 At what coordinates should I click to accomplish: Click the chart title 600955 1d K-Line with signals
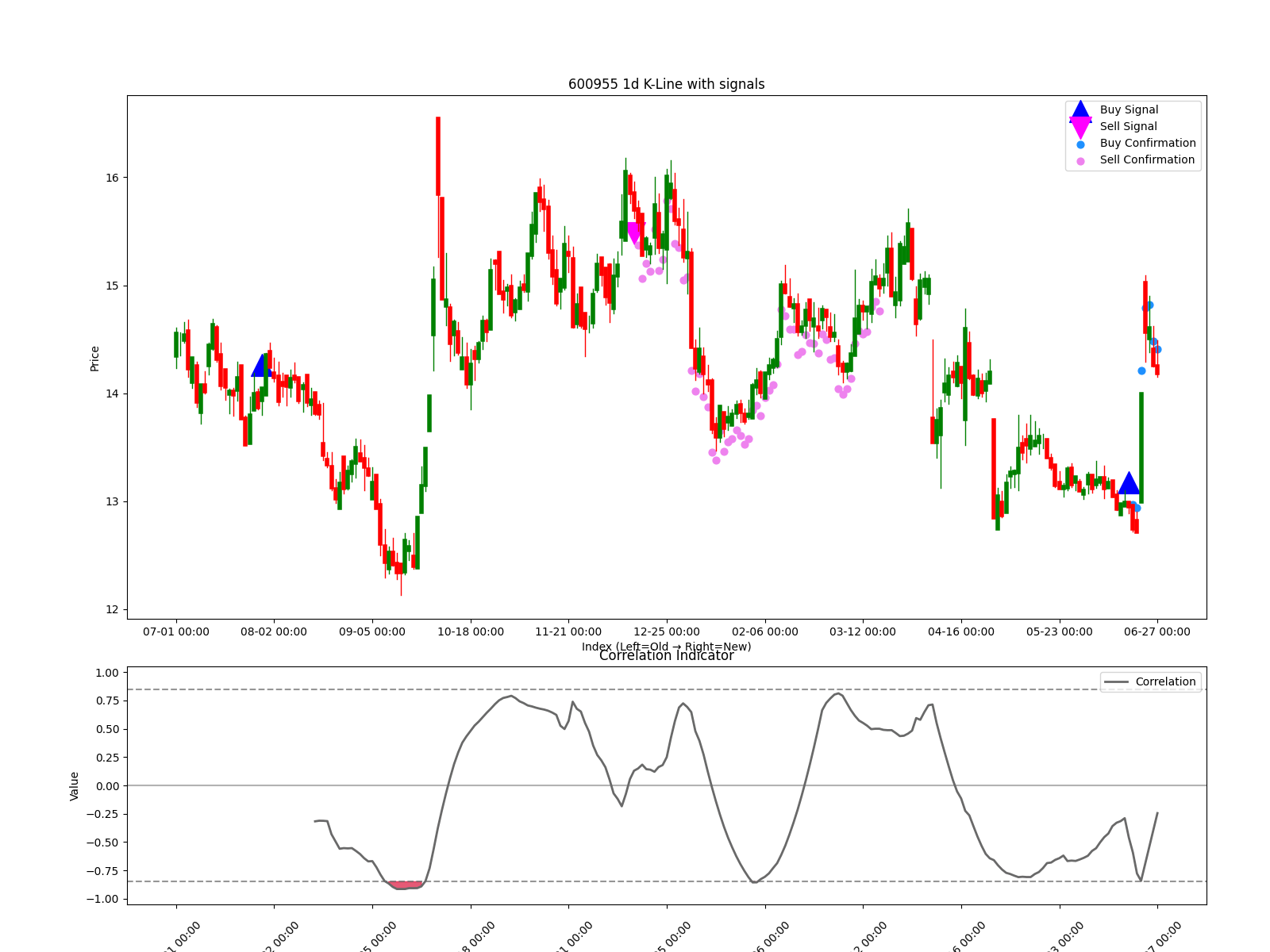point(667,84)
